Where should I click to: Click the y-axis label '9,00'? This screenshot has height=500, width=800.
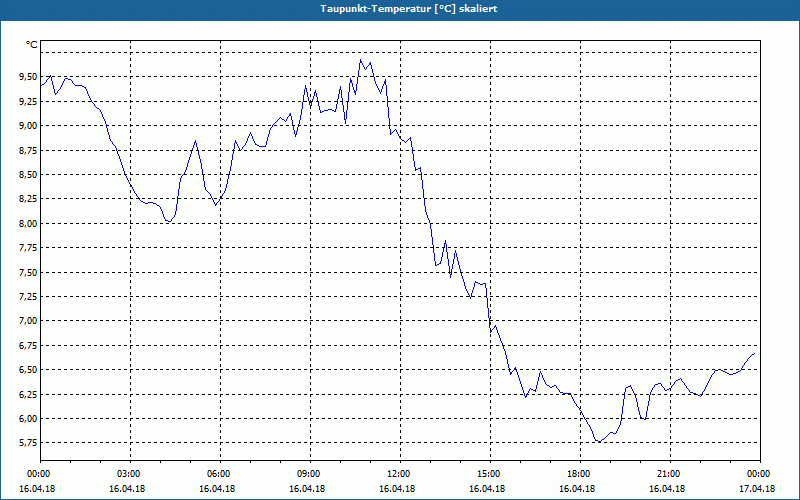[28, 126]
